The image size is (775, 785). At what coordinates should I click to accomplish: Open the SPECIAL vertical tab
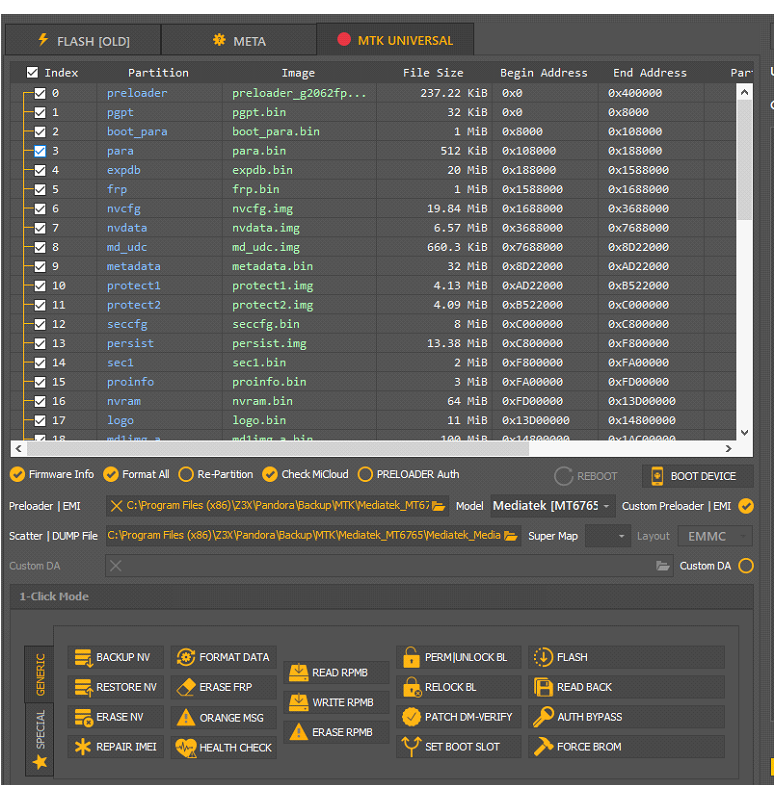click(x=40, y=739)
